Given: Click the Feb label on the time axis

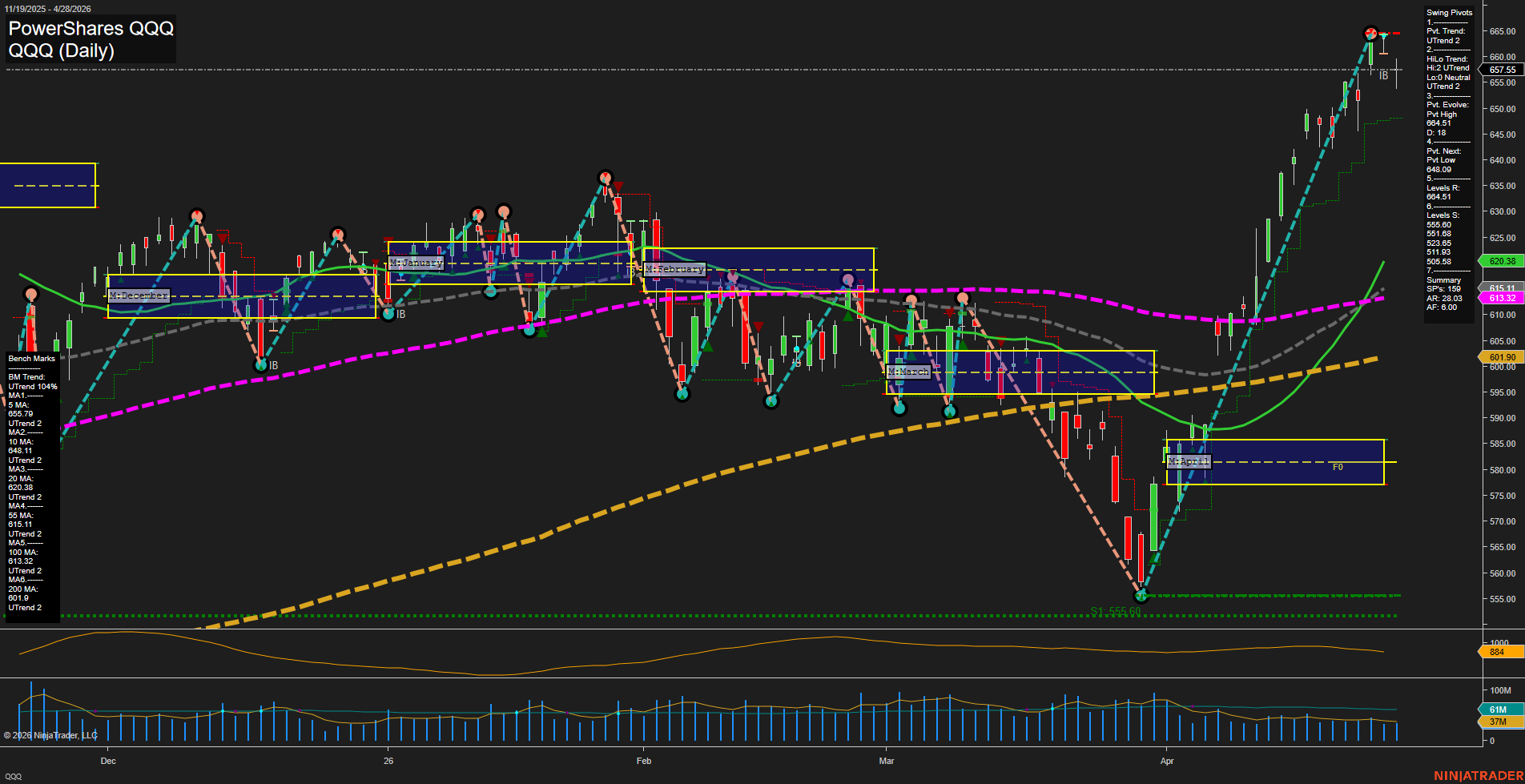Looking at the screenshot, I should click(x=643, y=761).
